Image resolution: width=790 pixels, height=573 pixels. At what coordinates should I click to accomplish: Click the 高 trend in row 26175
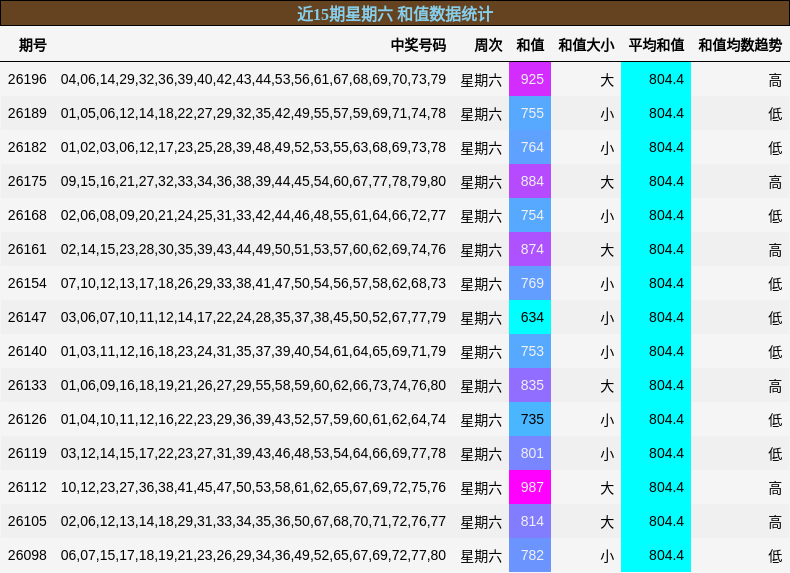775,182
